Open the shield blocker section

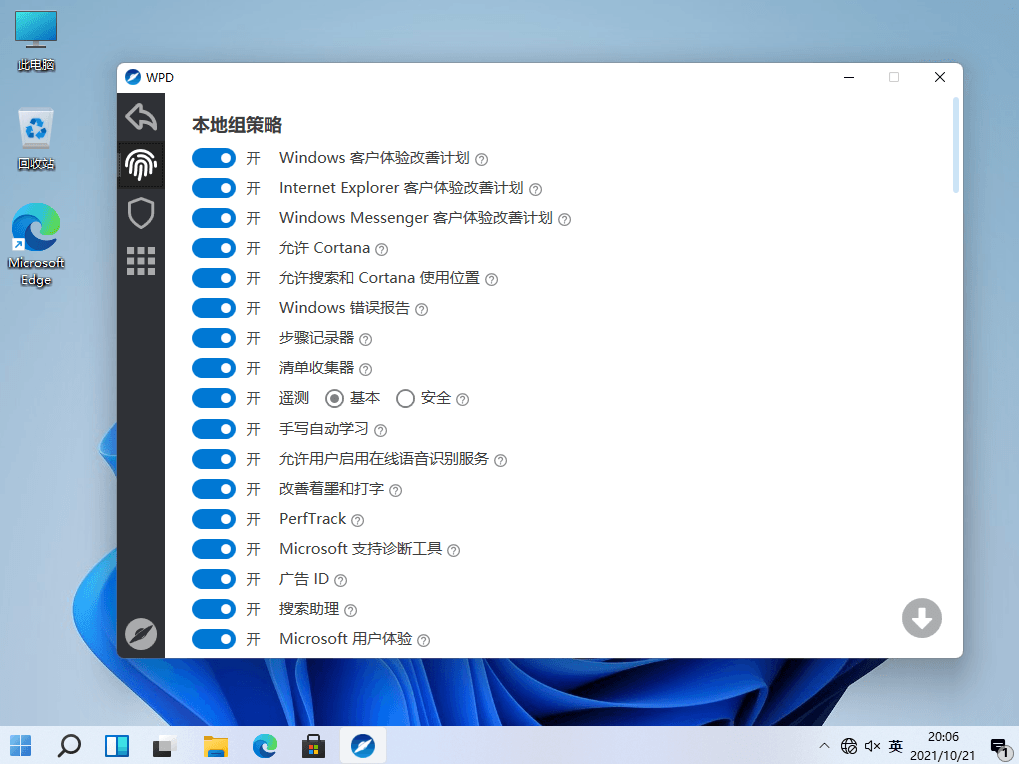[141, 213]
